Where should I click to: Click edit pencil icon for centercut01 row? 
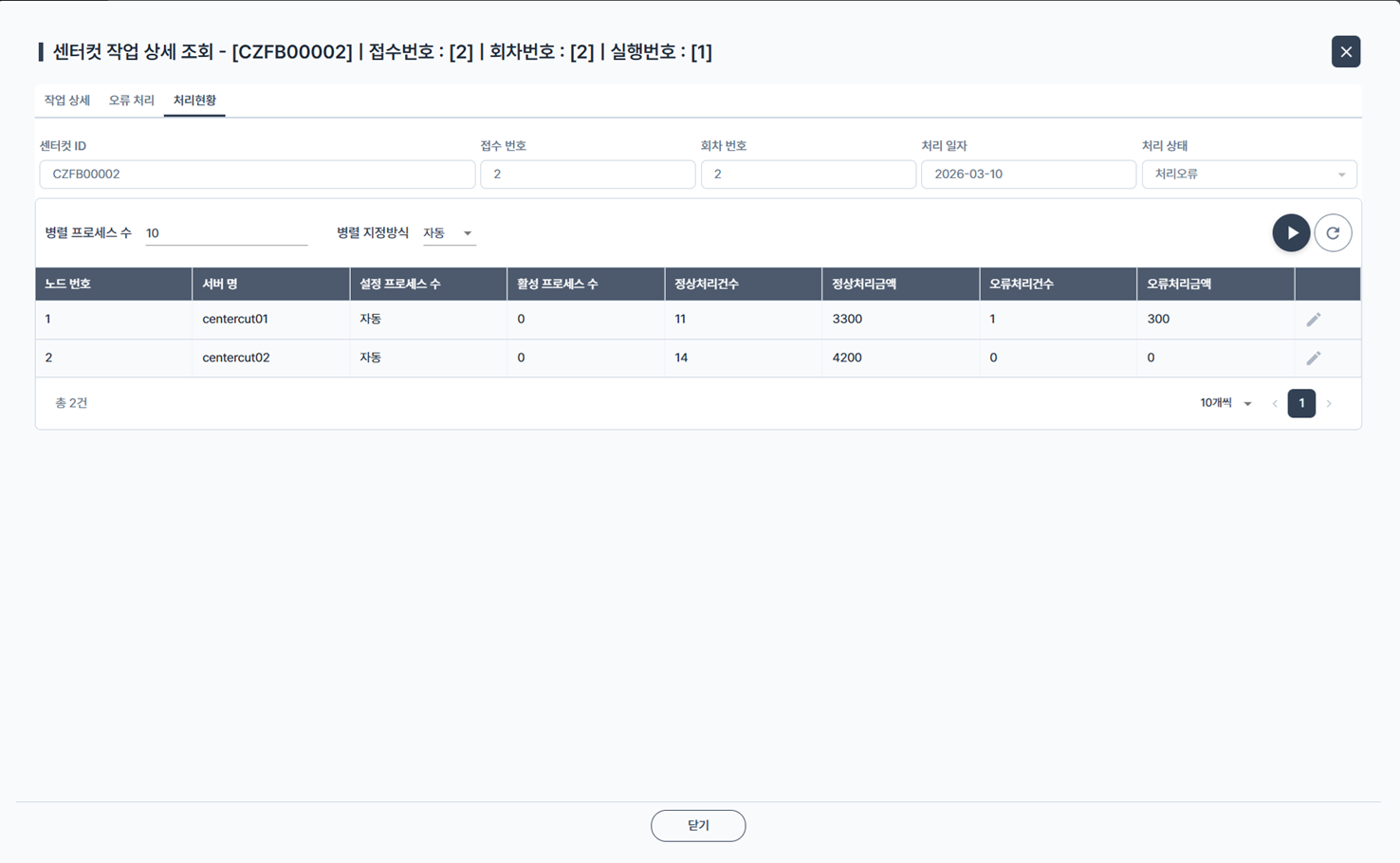coord(1314,320)
